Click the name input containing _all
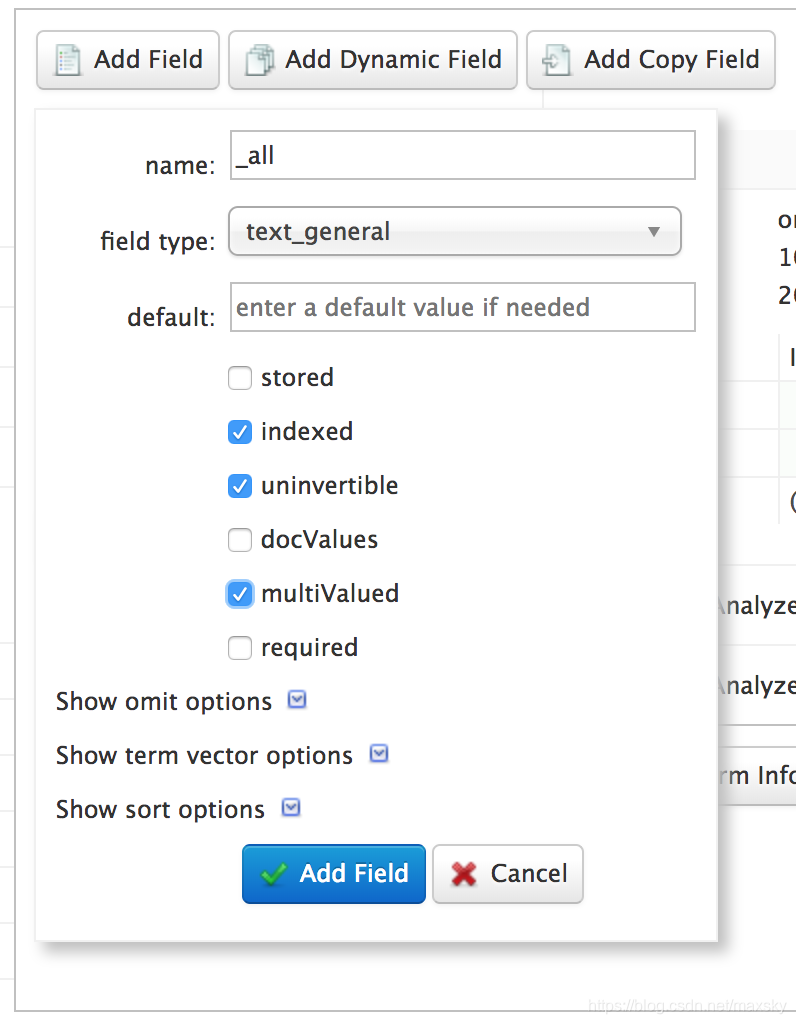 [x=463, y=155]
